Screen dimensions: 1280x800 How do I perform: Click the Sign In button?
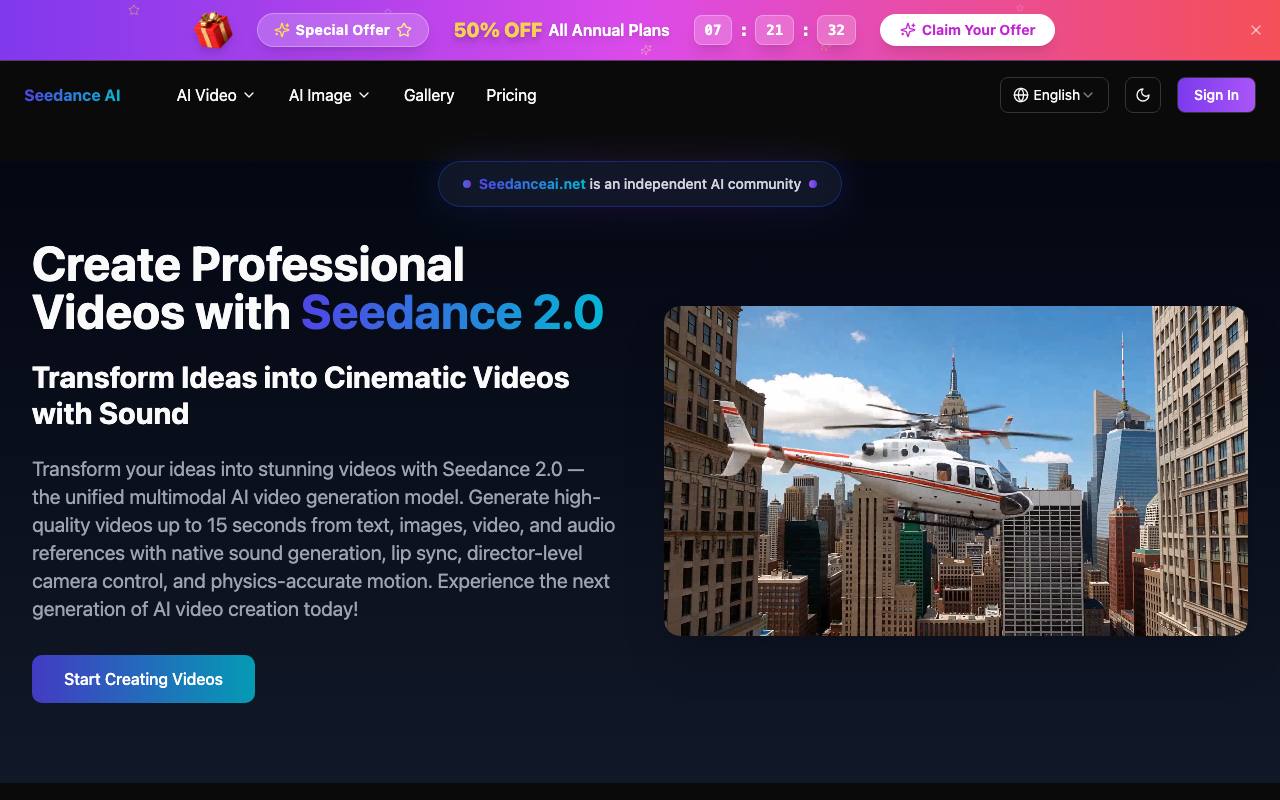point(1216,95)
